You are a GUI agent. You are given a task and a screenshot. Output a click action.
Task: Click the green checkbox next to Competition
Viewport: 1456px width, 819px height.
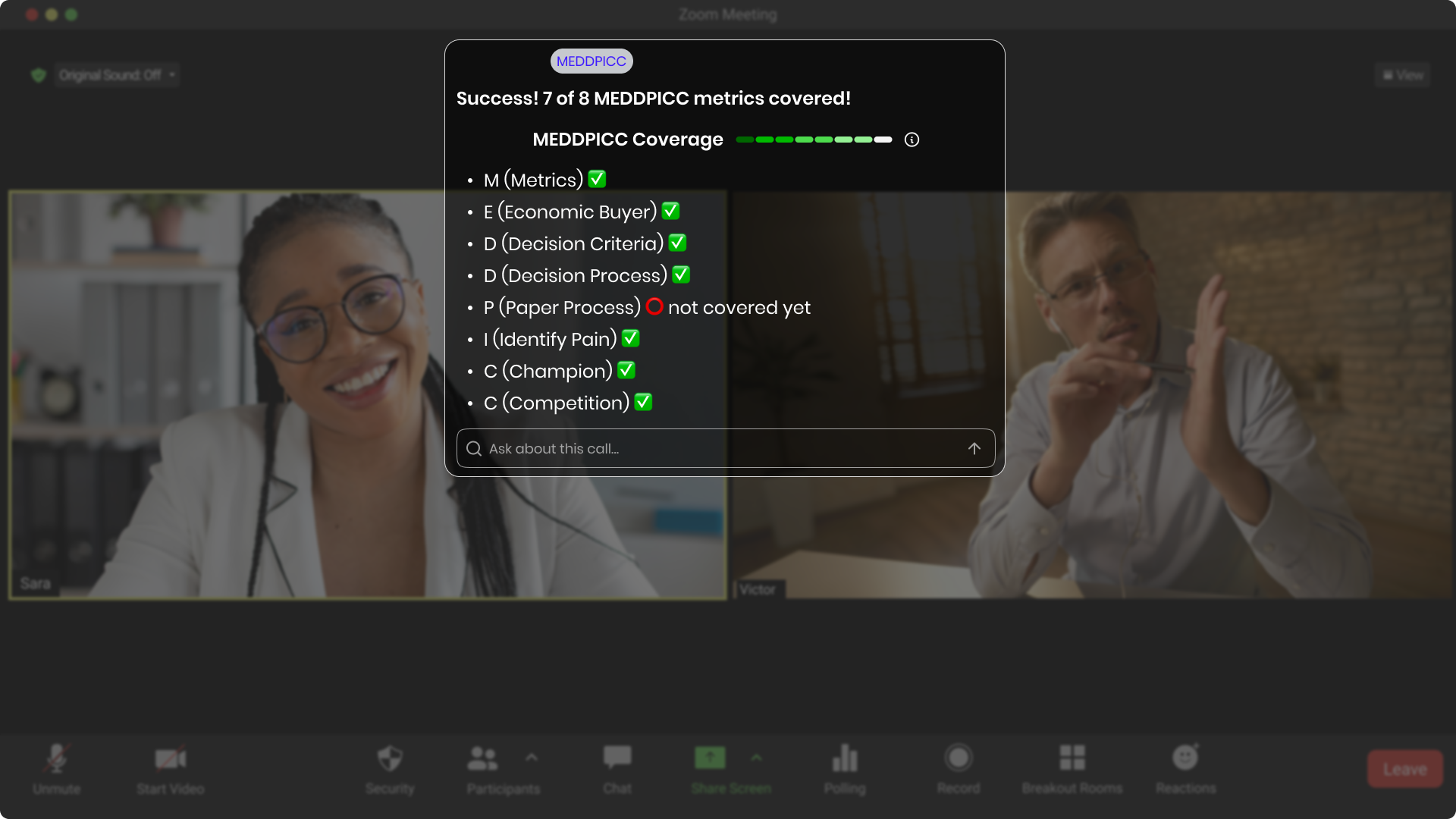click(643, 402)
